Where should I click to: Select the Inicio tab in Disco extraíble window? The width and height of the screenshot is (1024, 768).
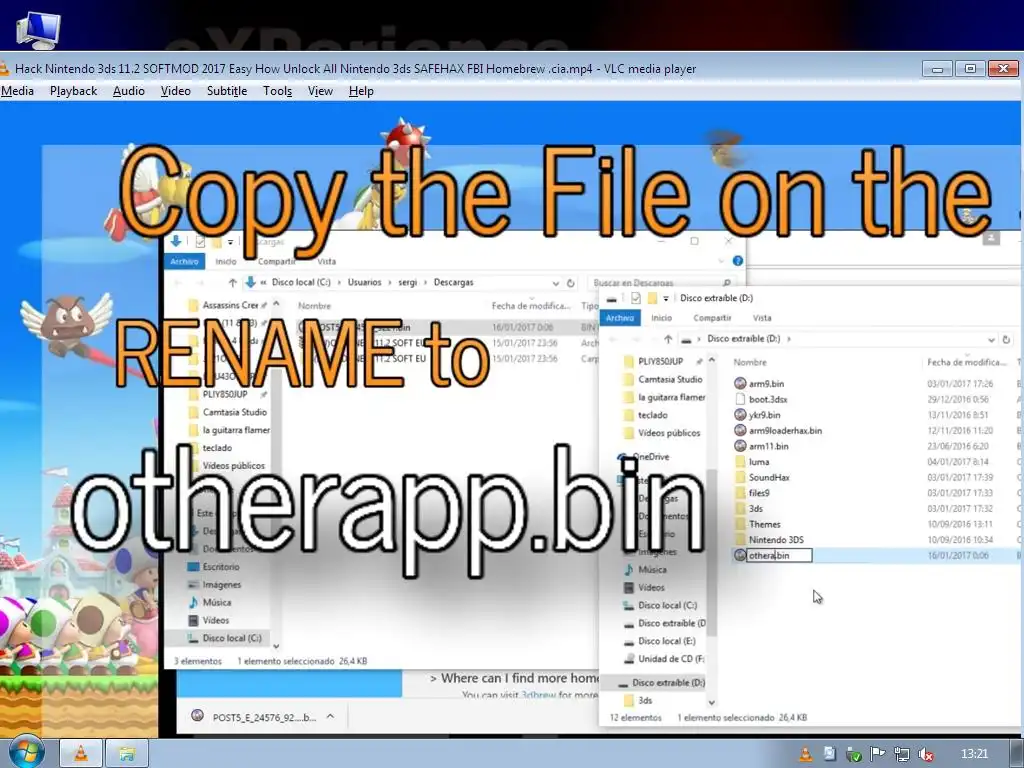click(x=661, y=318)
